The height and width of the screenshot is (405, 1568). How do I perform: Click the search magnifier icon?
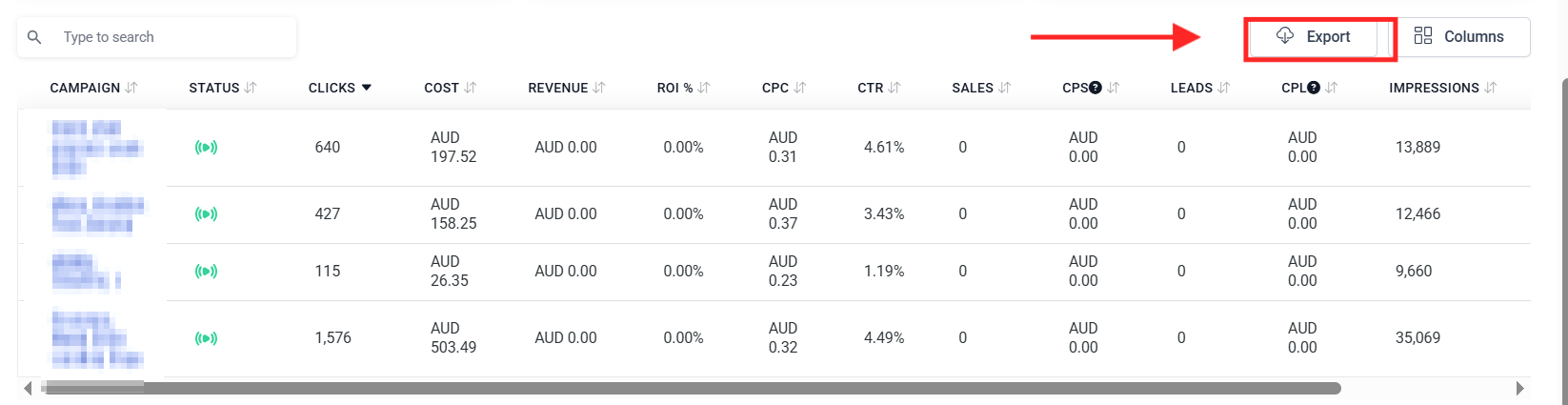tap(34, 37)
